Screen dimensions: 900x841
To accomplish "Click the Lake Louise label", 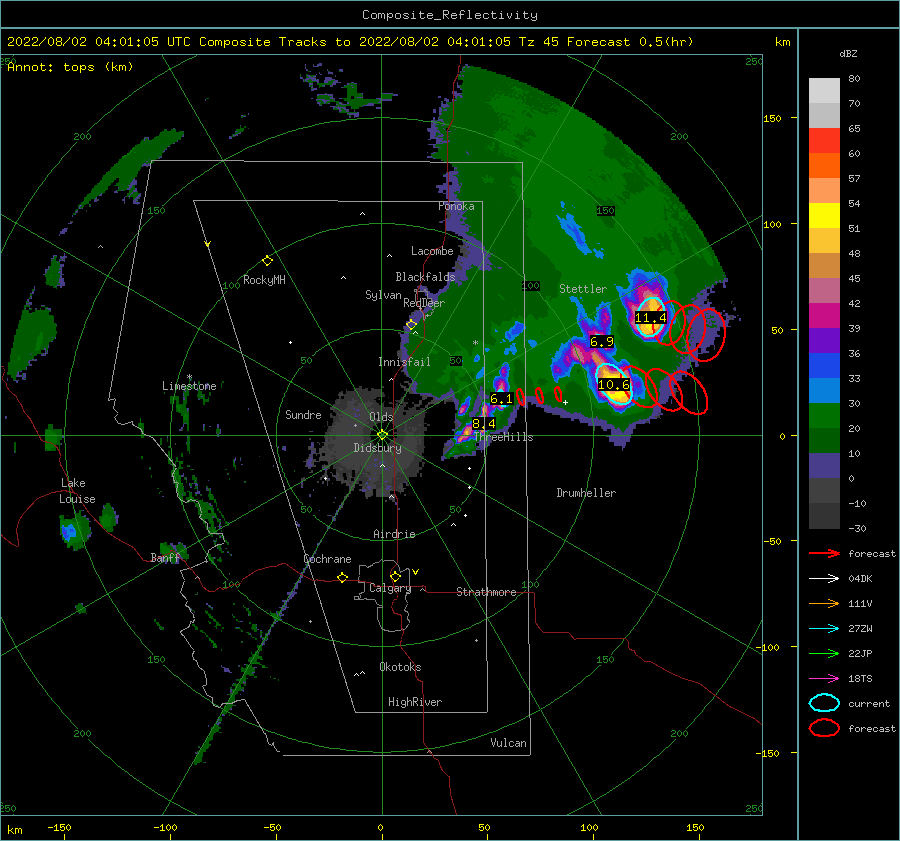I will point(78,491).
